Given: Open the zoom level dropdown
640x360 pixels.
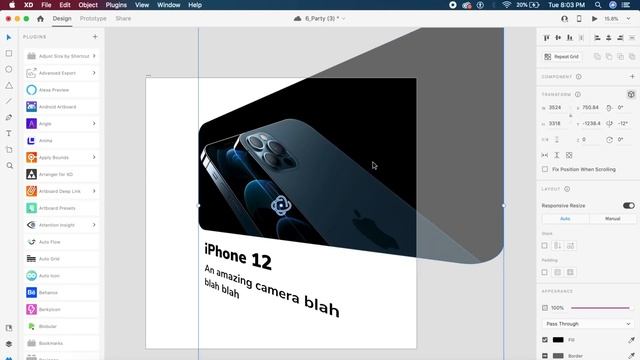Looking at the screenshot, I should tap(629, 19).
